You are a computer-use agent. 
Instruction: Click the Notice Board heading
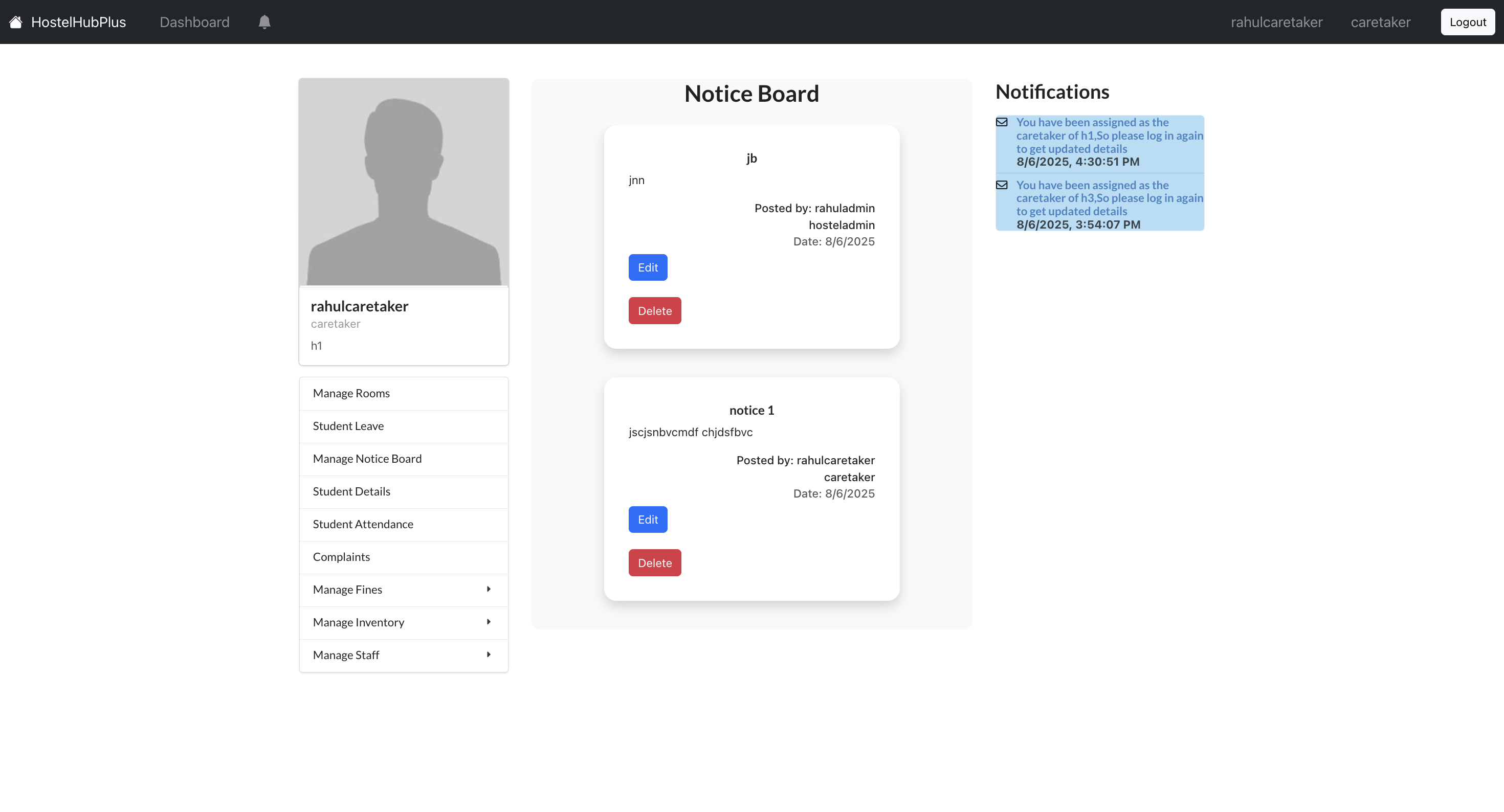click(x=751, y=94)
